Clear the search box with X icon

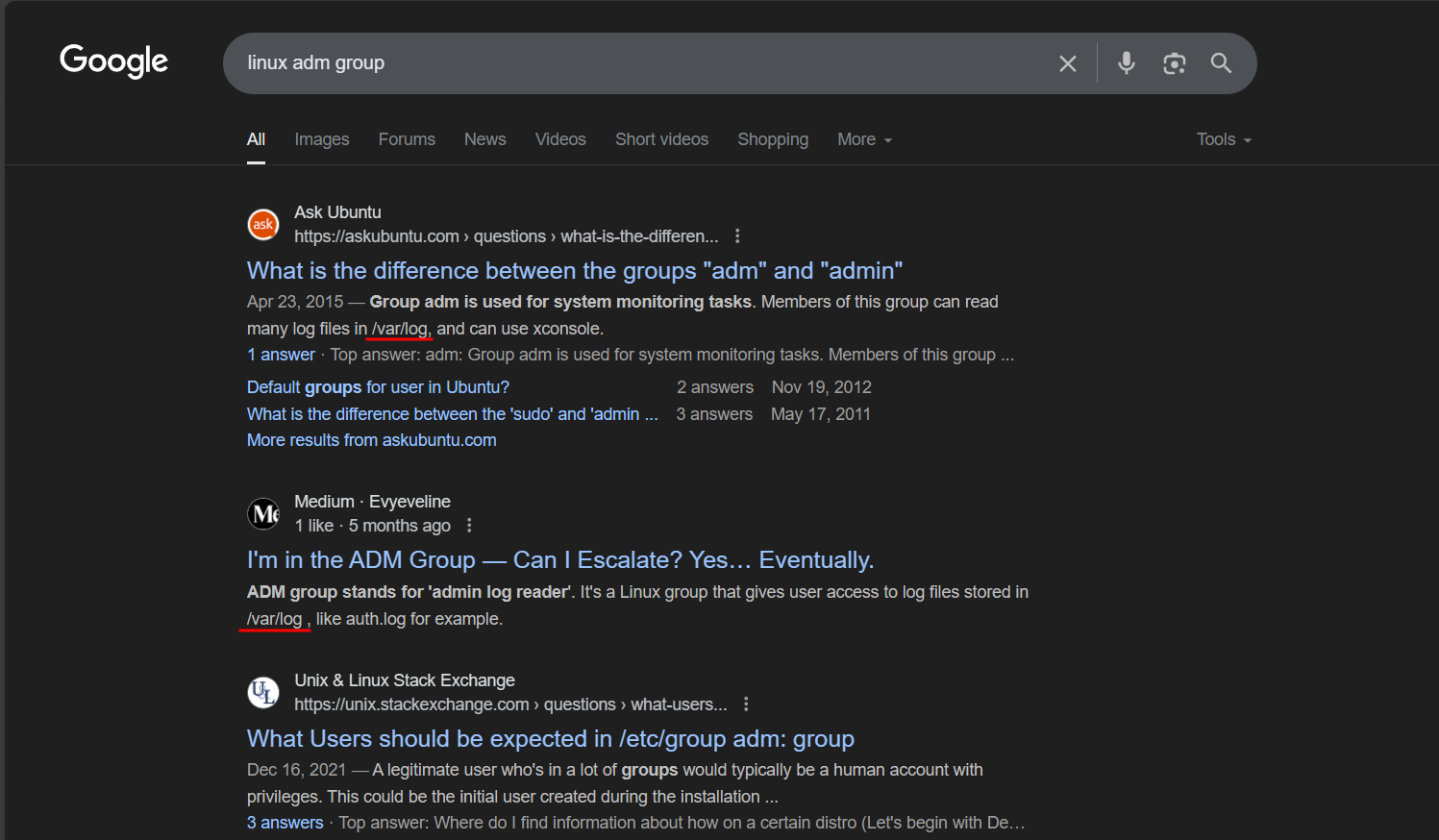pos(1067,63)
